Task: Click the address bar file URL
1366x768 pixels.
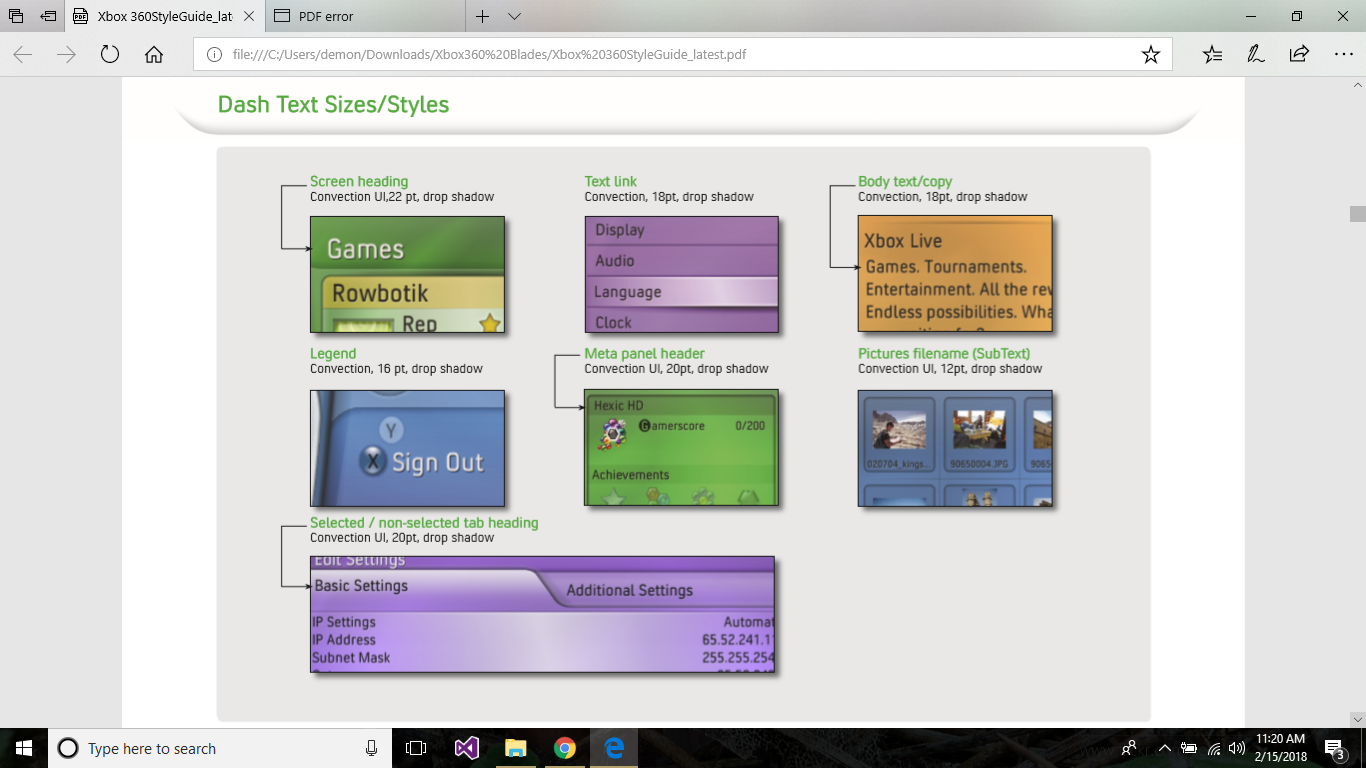Action: (x=489, y=55)
